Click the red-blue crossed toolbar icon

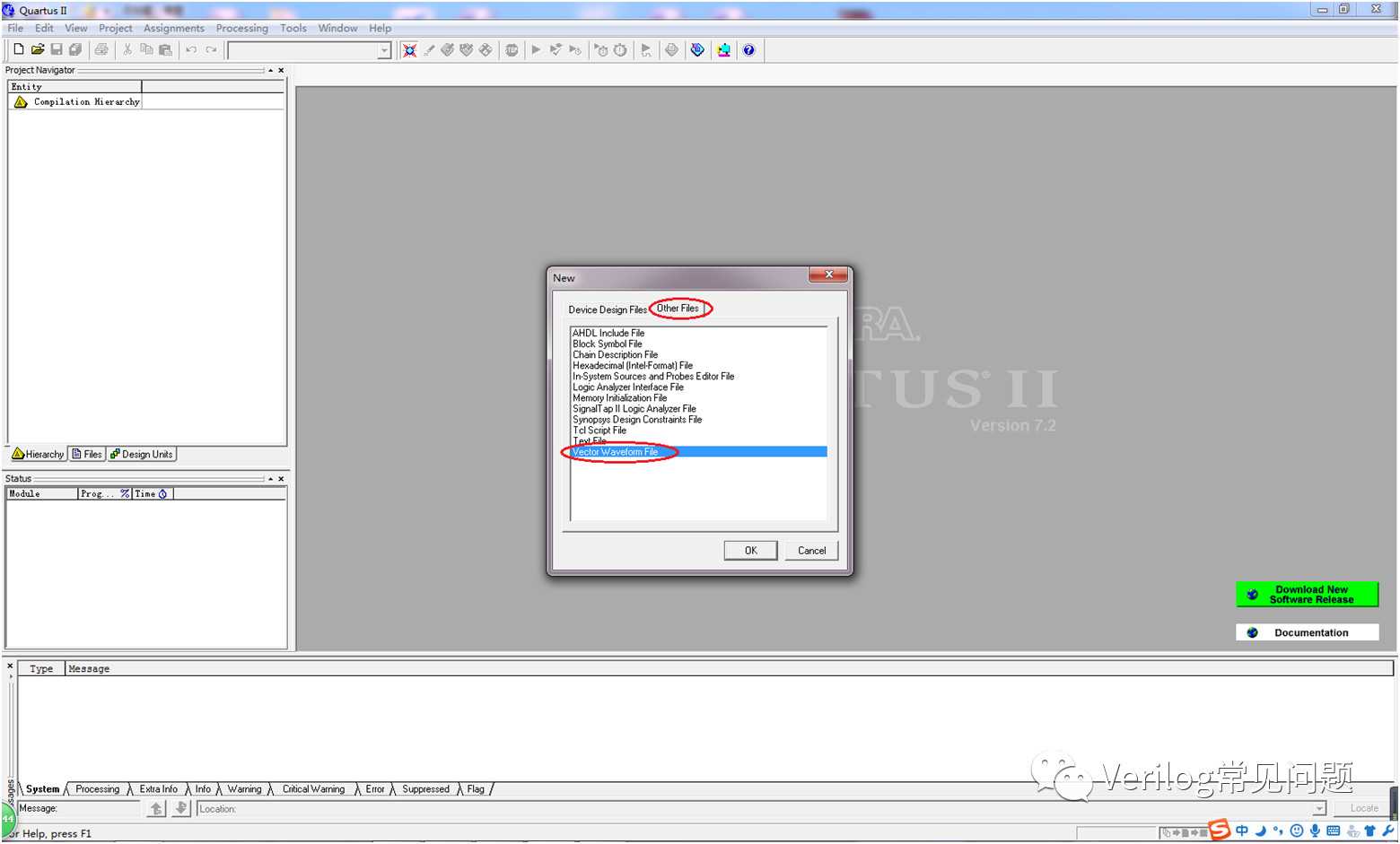click(409, 50)
